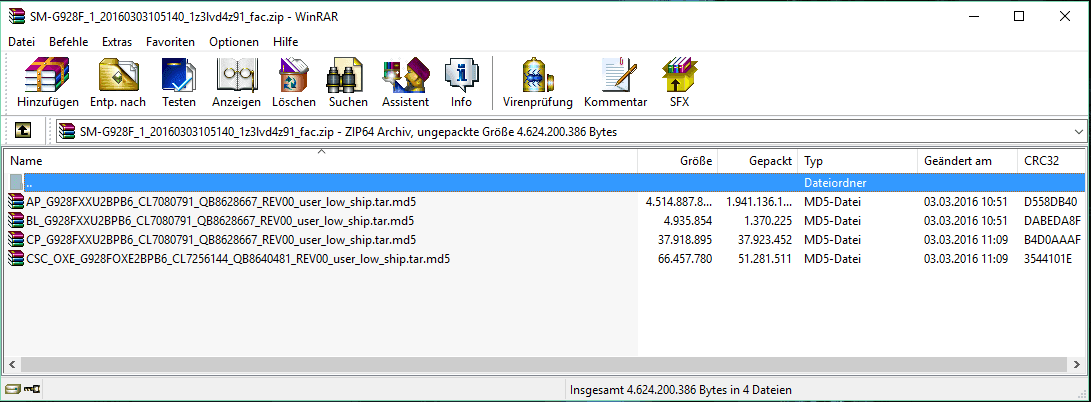
Task: Click CRC32 value 3544101E
Action: pos(1049,259)
